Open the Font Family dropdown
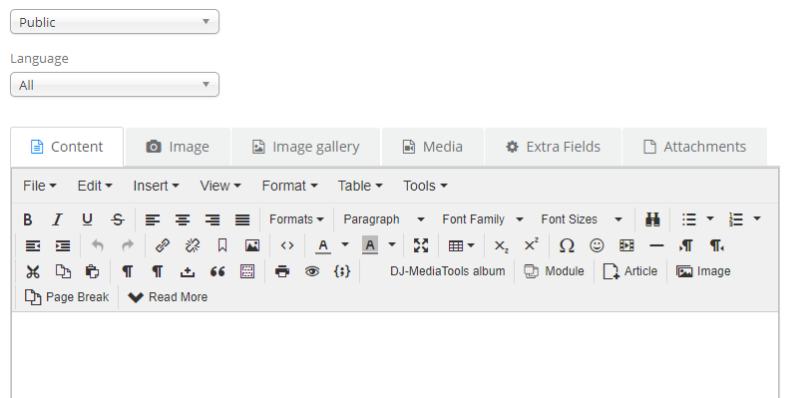800x398 pixels. click(x=483, y=219)
